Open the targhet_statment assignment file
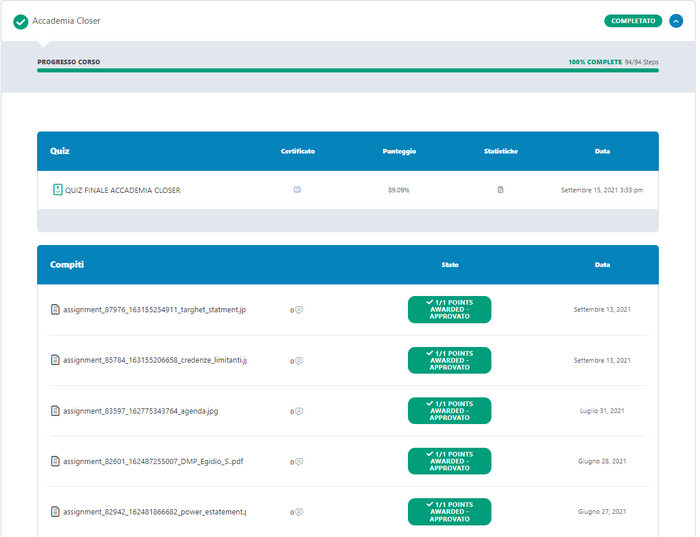700x537 pixels. pos(153,310)
